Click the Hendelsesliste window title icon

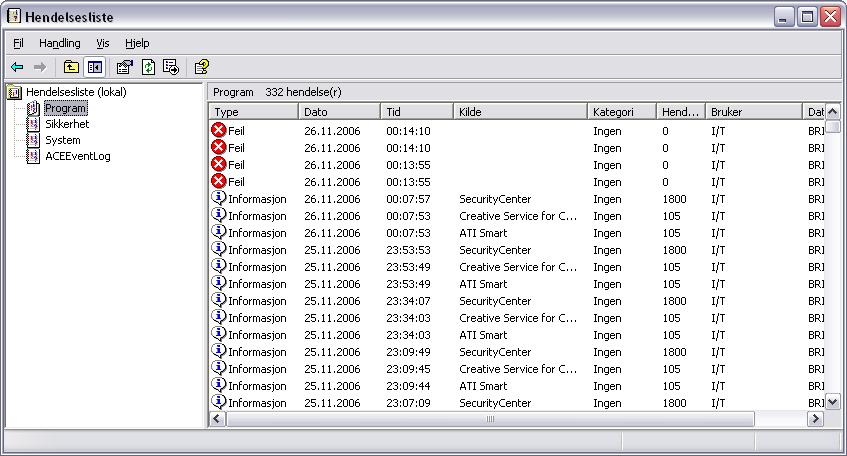[x=14, y=16]
